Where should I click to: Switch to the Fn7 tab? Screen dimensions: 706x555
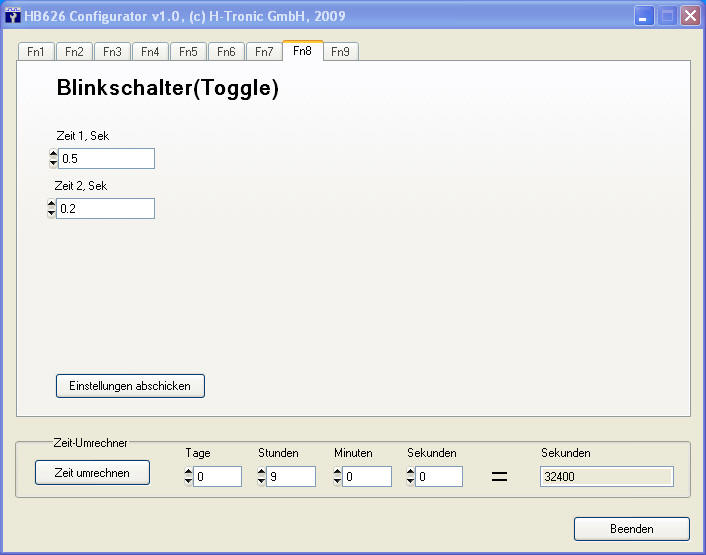pos(264,52)
